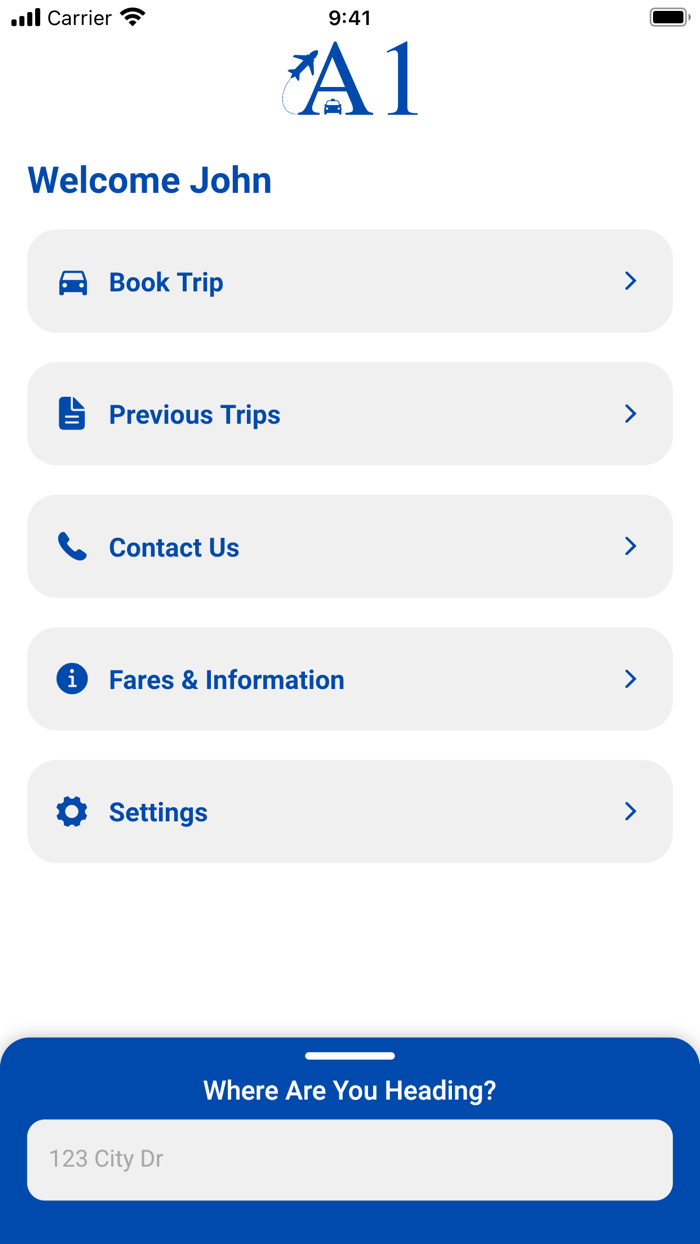
Task: Tap the document icon for Previous Trips
Action: point(72,414)
